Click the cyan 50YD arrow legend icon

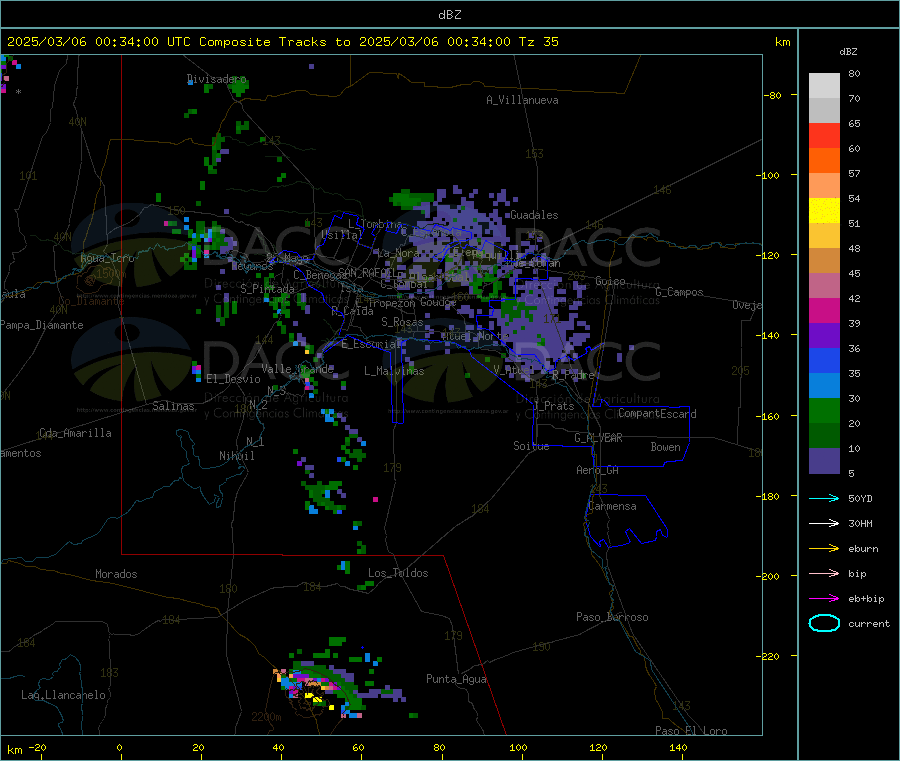(x=824, y=498)
